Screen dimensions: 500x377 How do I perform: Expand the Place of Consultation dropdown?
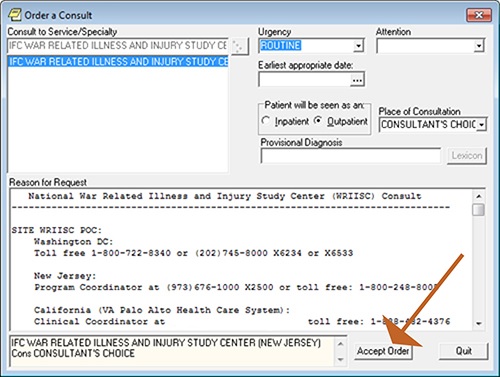482,125
